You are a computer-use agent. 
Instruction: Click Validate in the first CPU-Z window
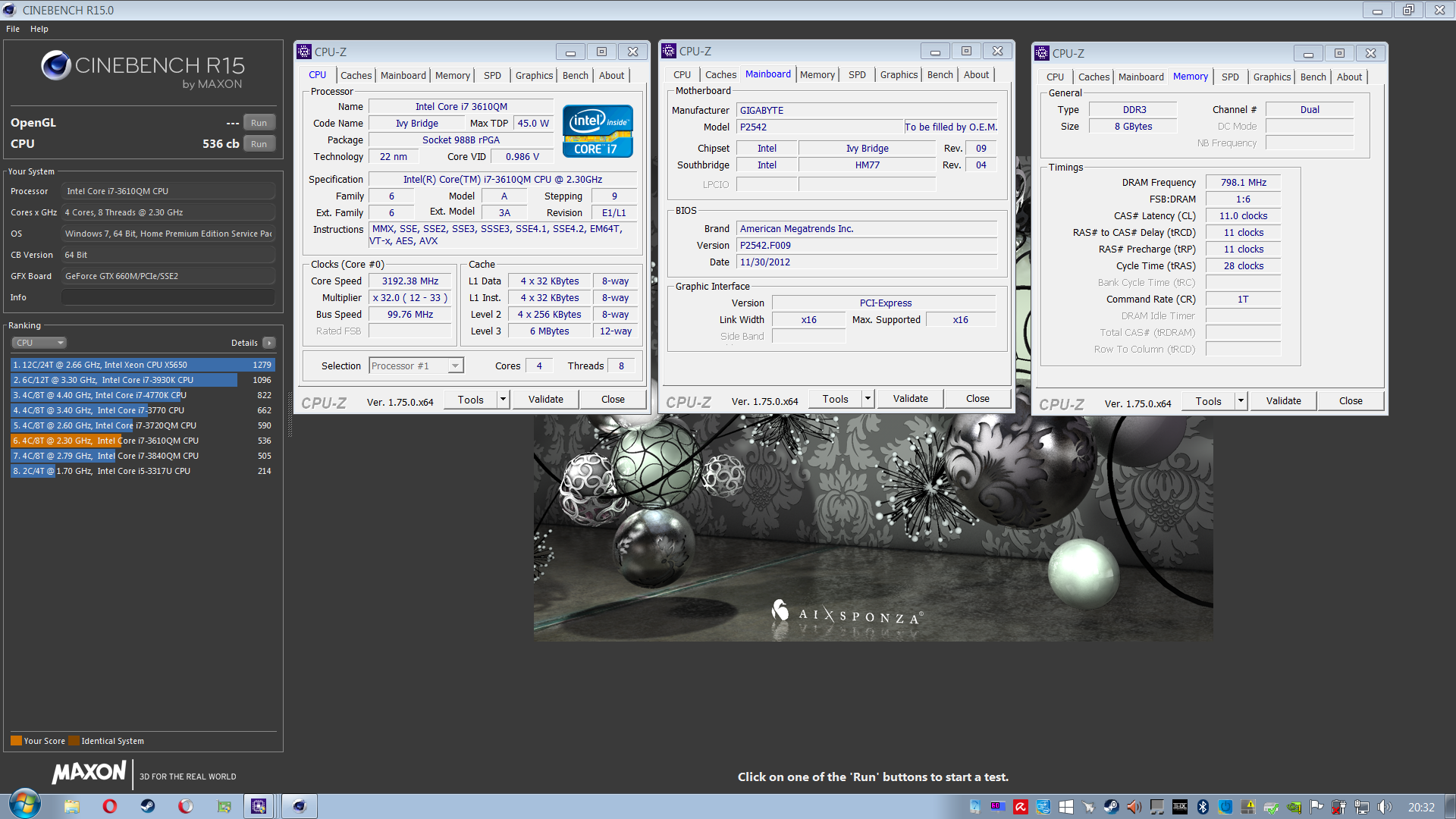(546, 400)
